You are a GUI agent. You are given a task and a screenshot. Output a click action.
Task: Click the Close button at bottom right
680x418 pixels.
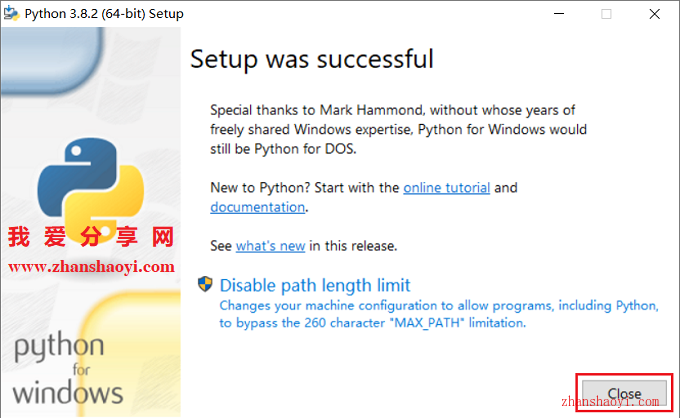click(624, 393)
